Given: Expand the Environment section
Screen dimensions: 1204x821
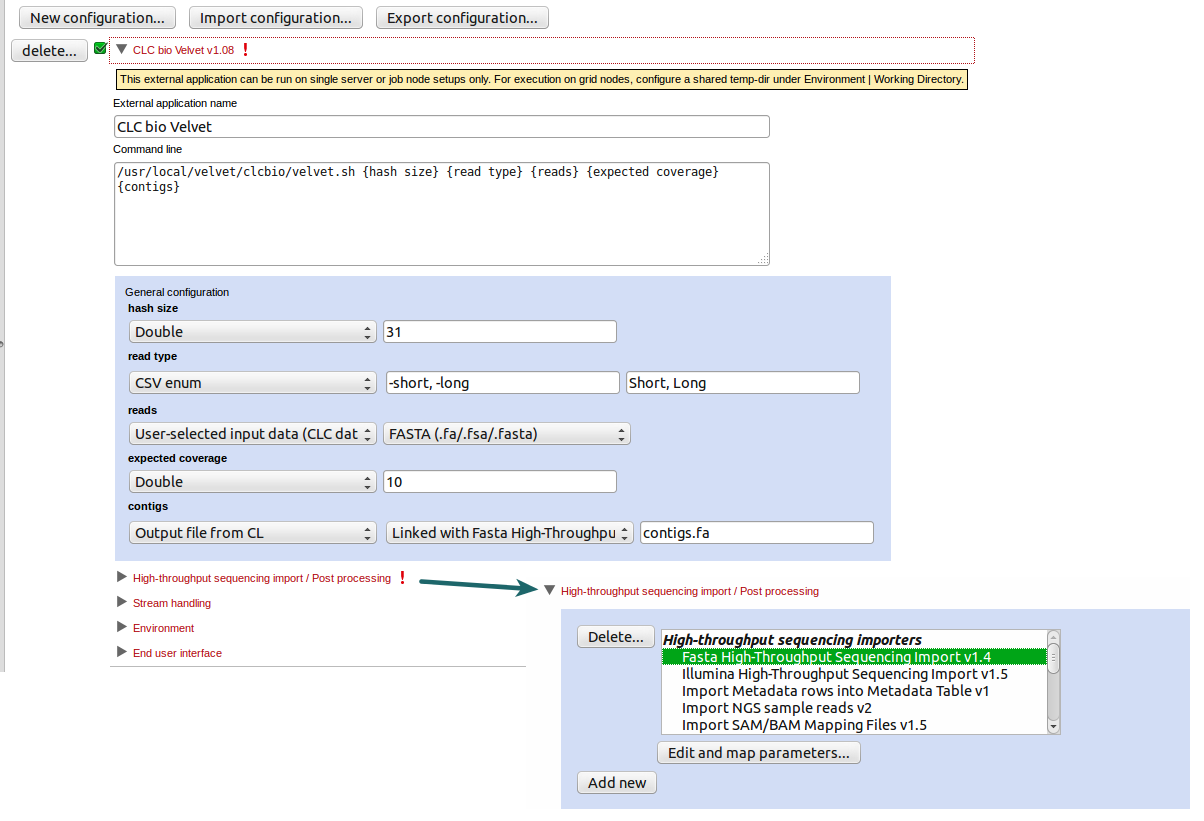Looking at the screenshot, I should [121, 628].
